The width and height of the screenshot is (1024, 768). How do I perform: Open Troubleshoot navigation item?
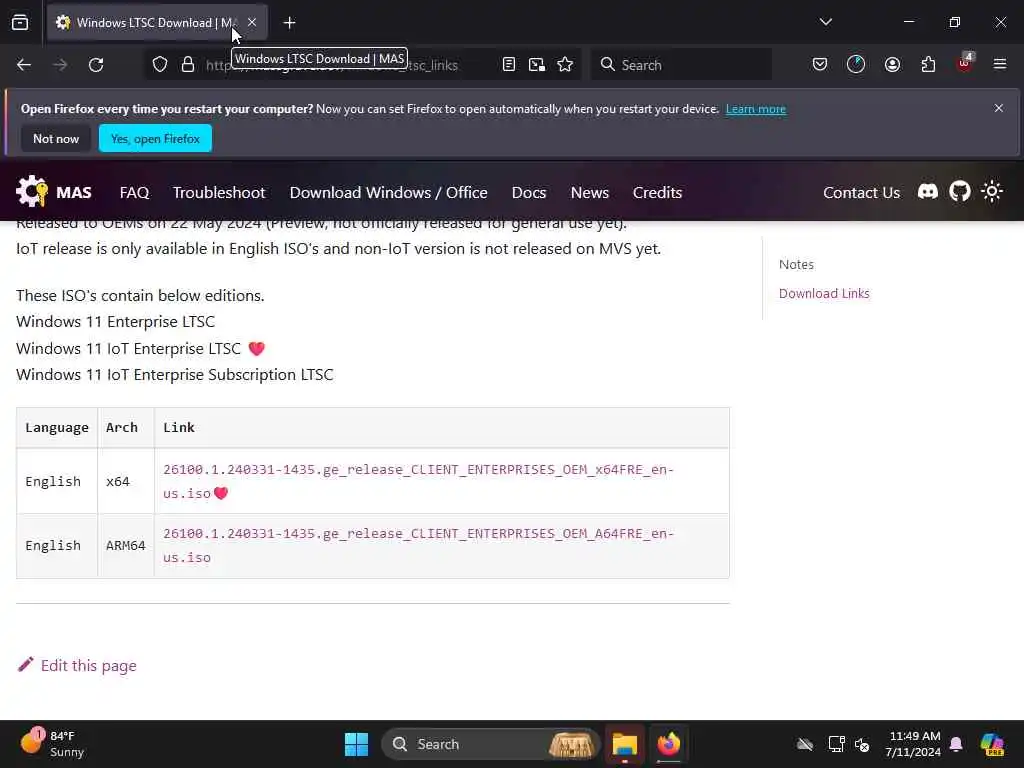[x=219, y=193]
